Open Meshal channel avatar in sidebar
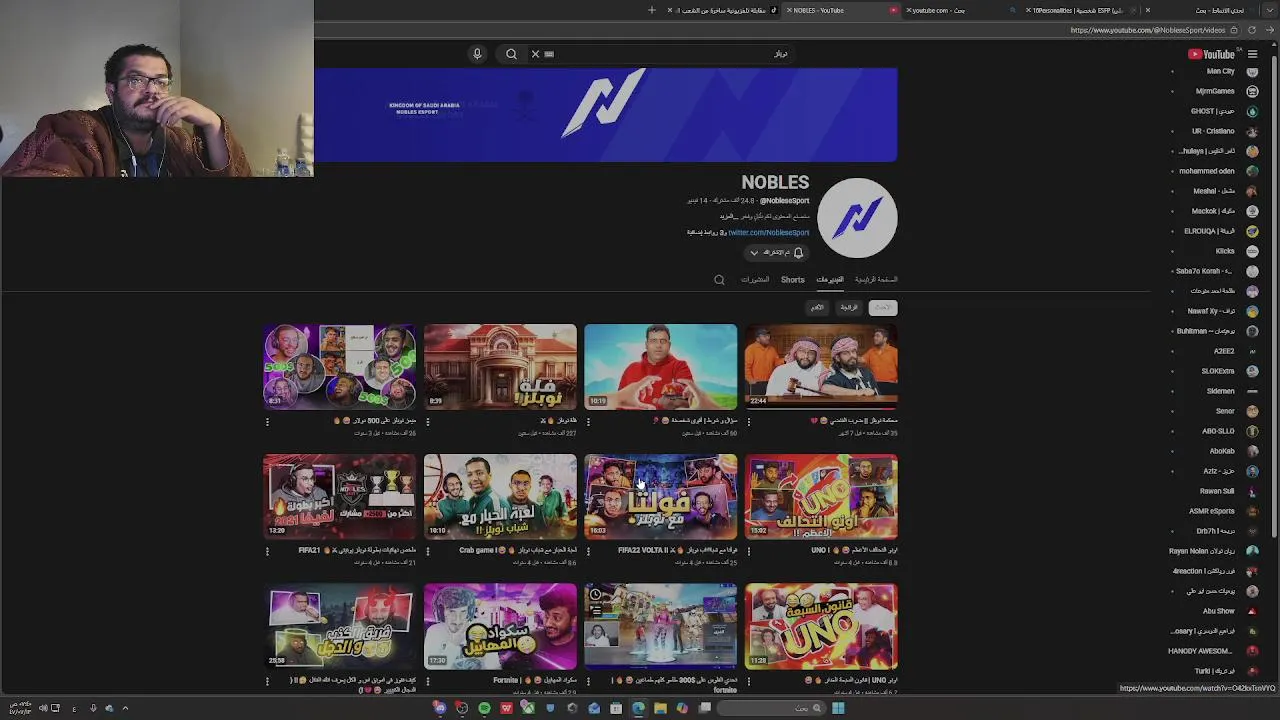This screenshot has width=1280, height=720. click(x=1252, y=191)
